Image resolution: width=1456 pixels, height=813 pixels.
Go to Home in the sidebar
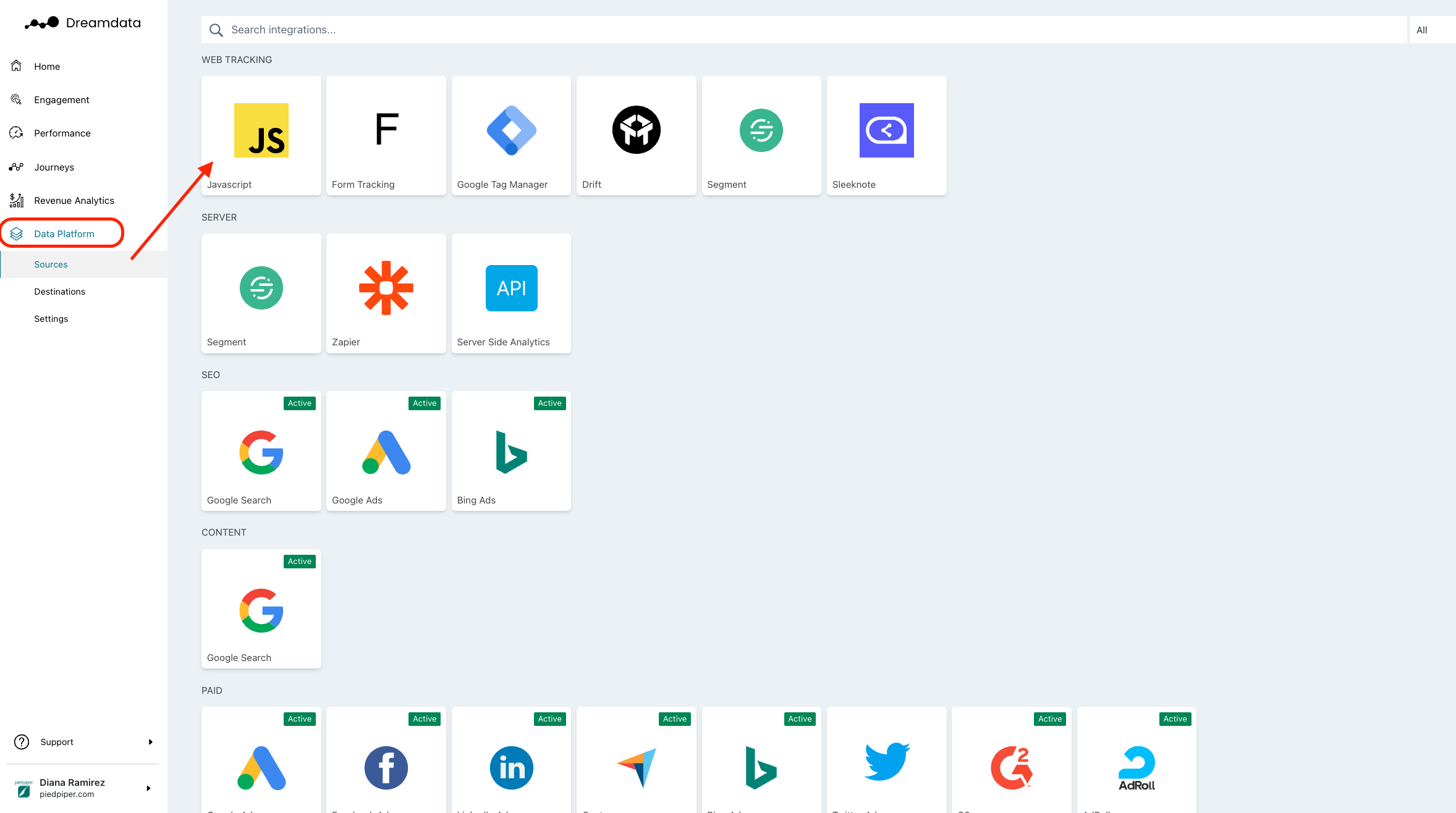(x=47, y=66)
